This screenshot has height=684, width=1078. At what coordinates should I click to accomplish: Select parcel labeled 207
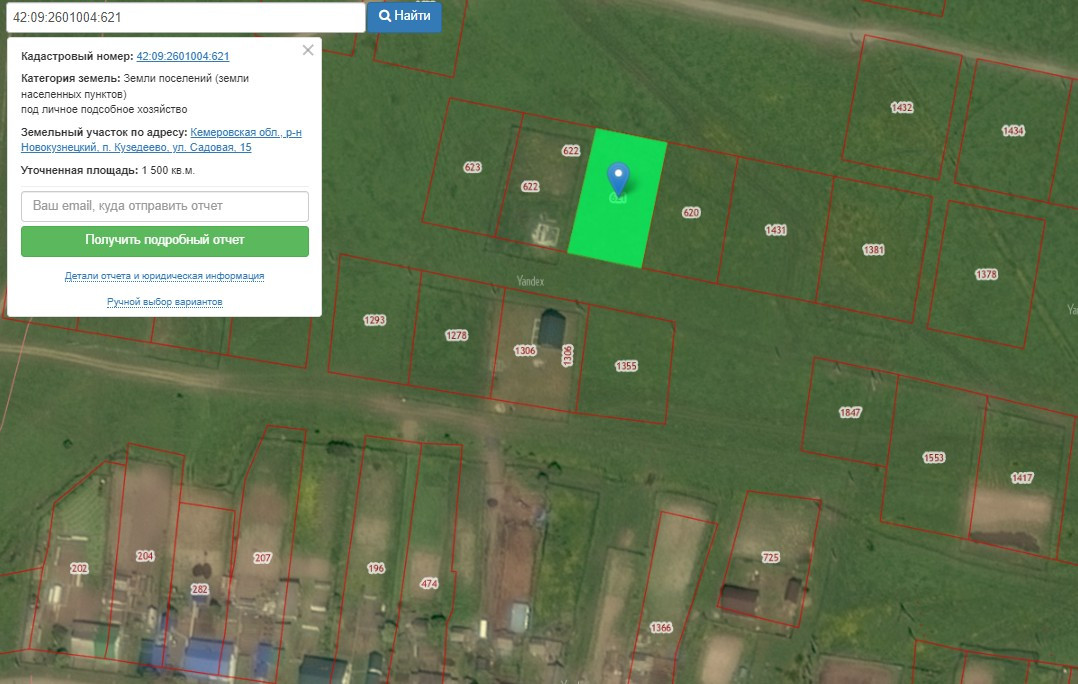262,558
